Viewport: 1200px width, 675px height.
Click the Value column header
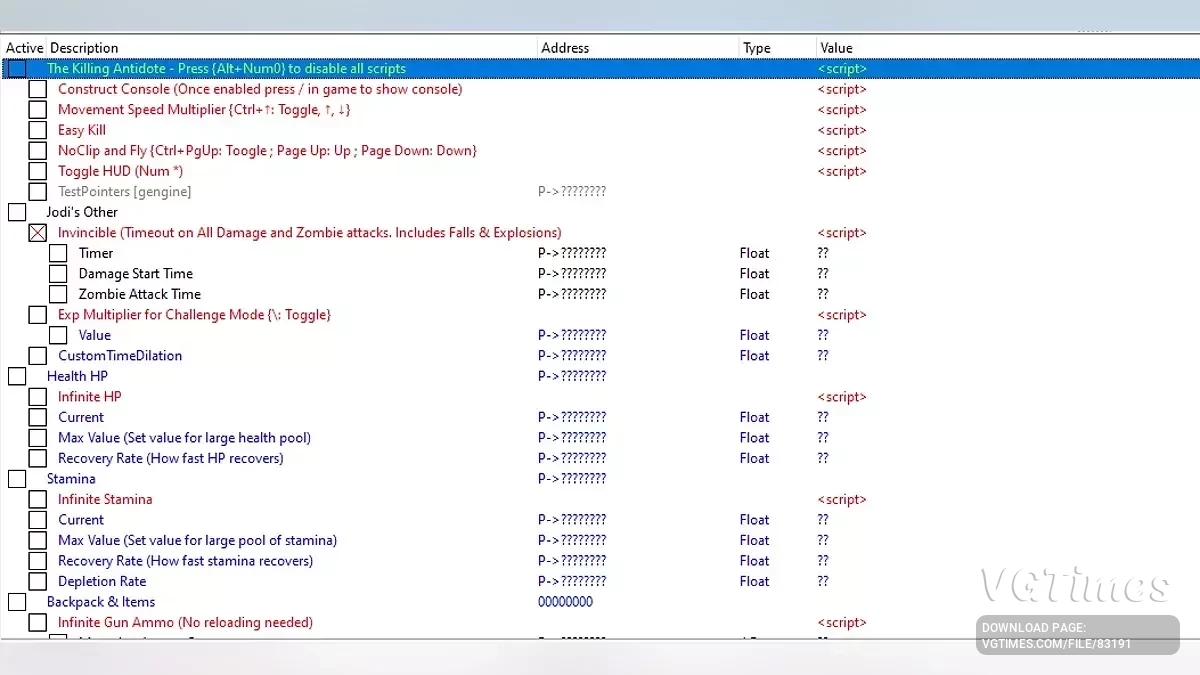(836, 48)
